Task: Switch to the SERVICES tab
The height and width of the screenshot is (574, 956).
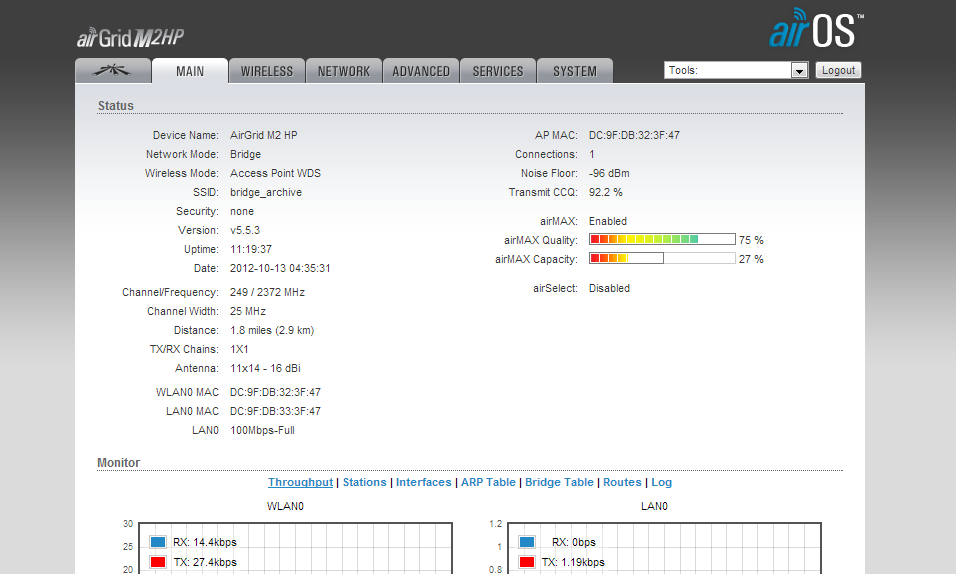Action: click(x=498, y=71)
